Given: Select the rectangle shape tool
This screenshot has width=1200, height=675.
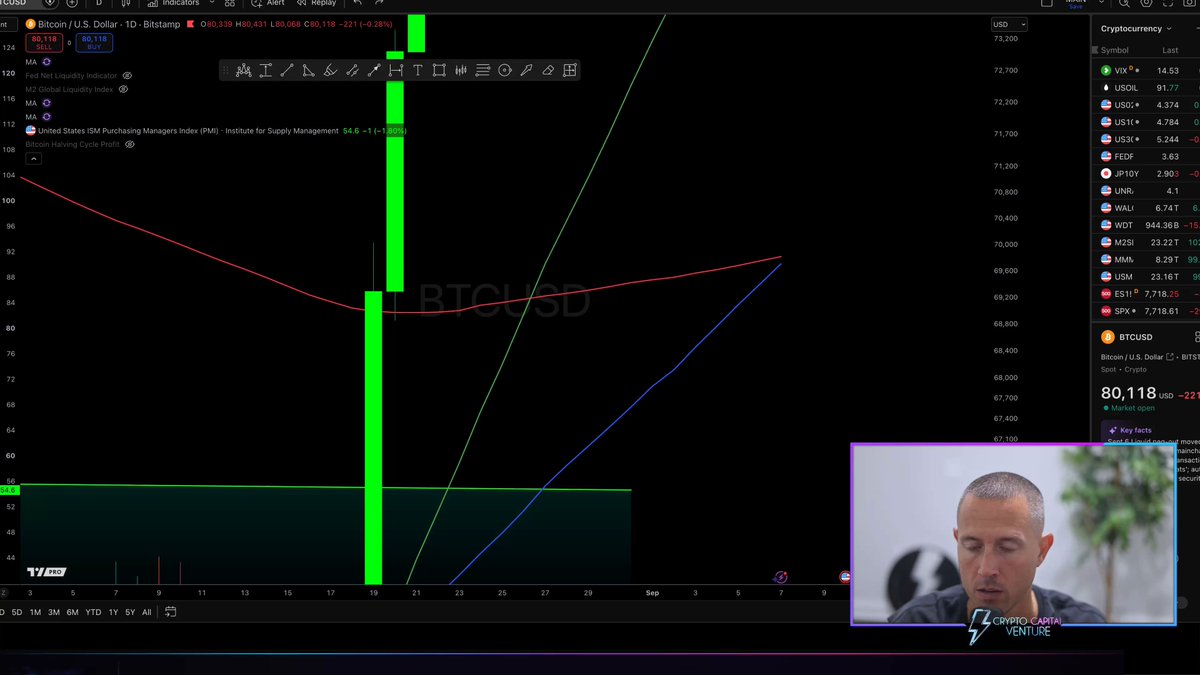Looking at the screenshot, I should pyautogui.click(x=439, y=70).
